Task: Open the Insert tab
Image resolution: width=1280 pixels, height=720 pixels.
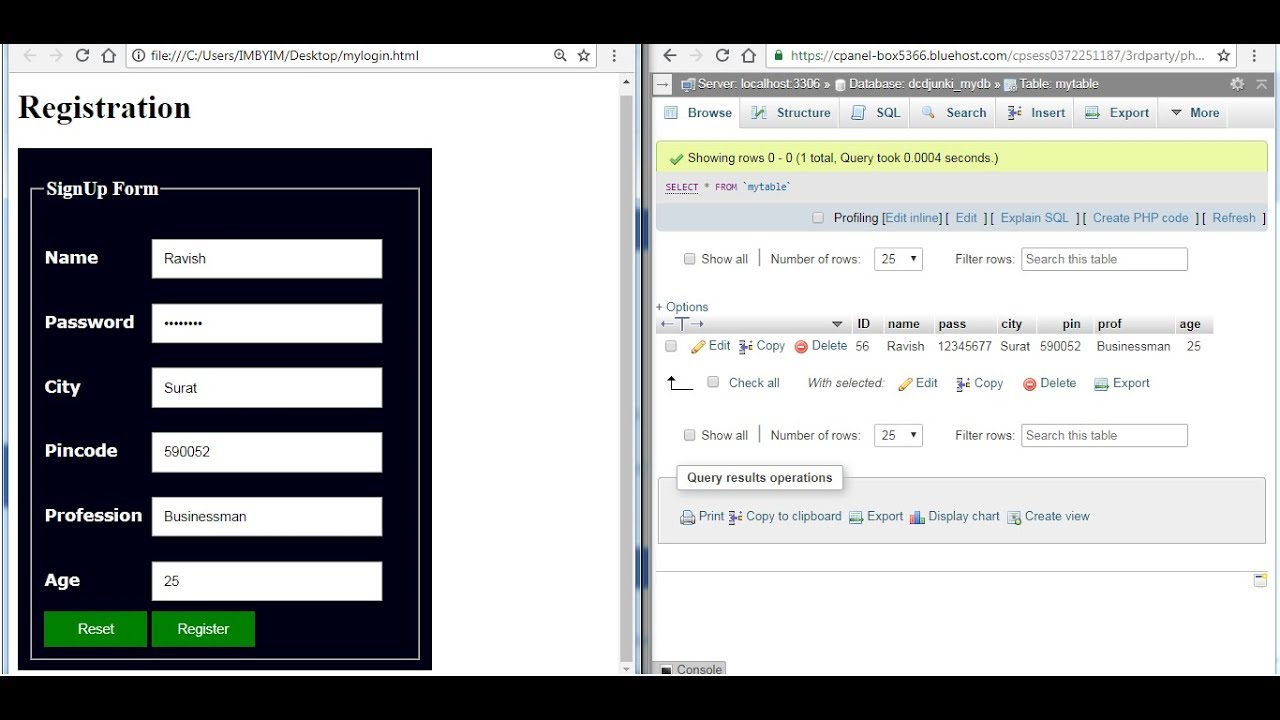Action: click(1036, 113)
